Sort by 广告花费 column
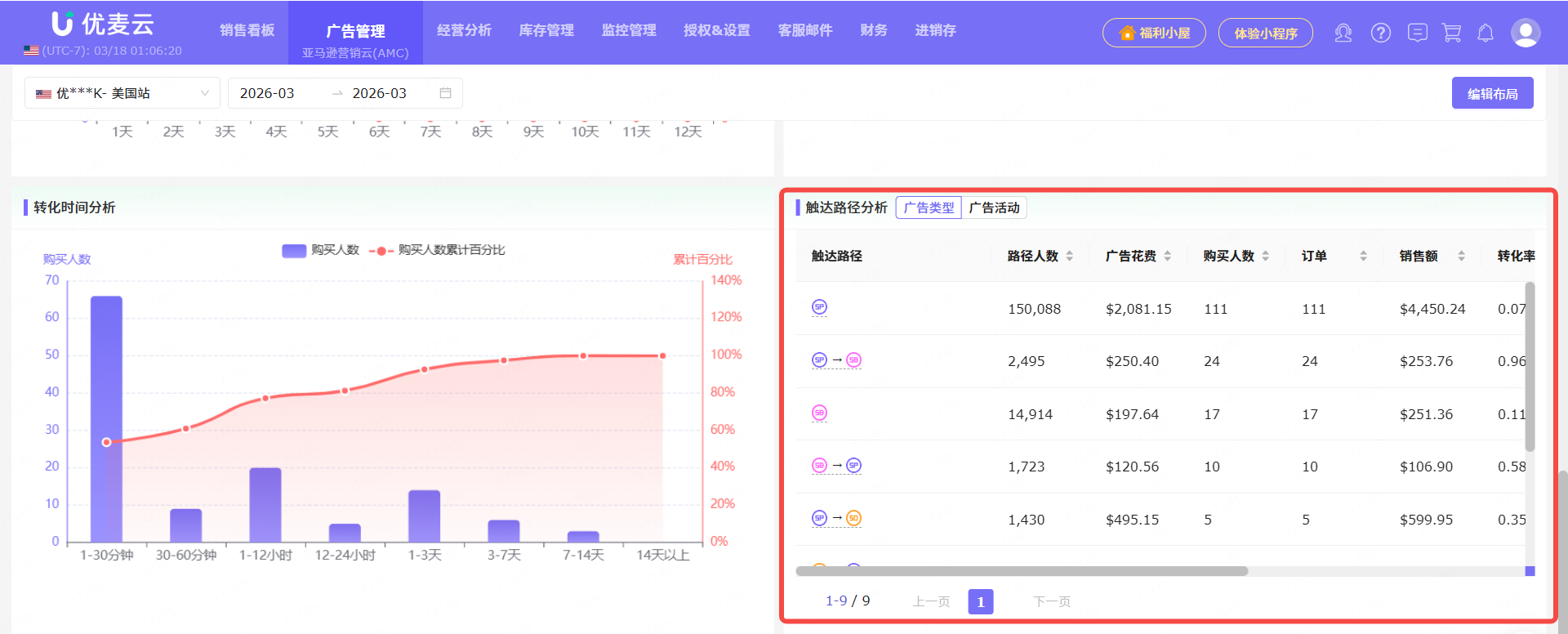Screen dimensions: 1568x634 click(1167, 256)
